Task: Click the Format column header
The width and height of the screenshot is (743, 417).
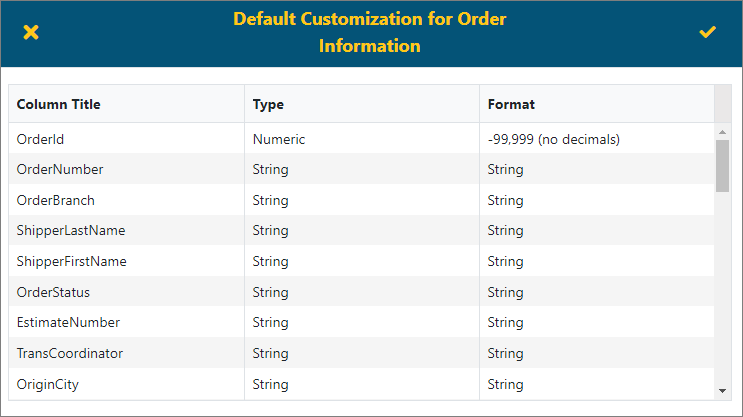Action: pyautogui.click(x=511, y=104)
